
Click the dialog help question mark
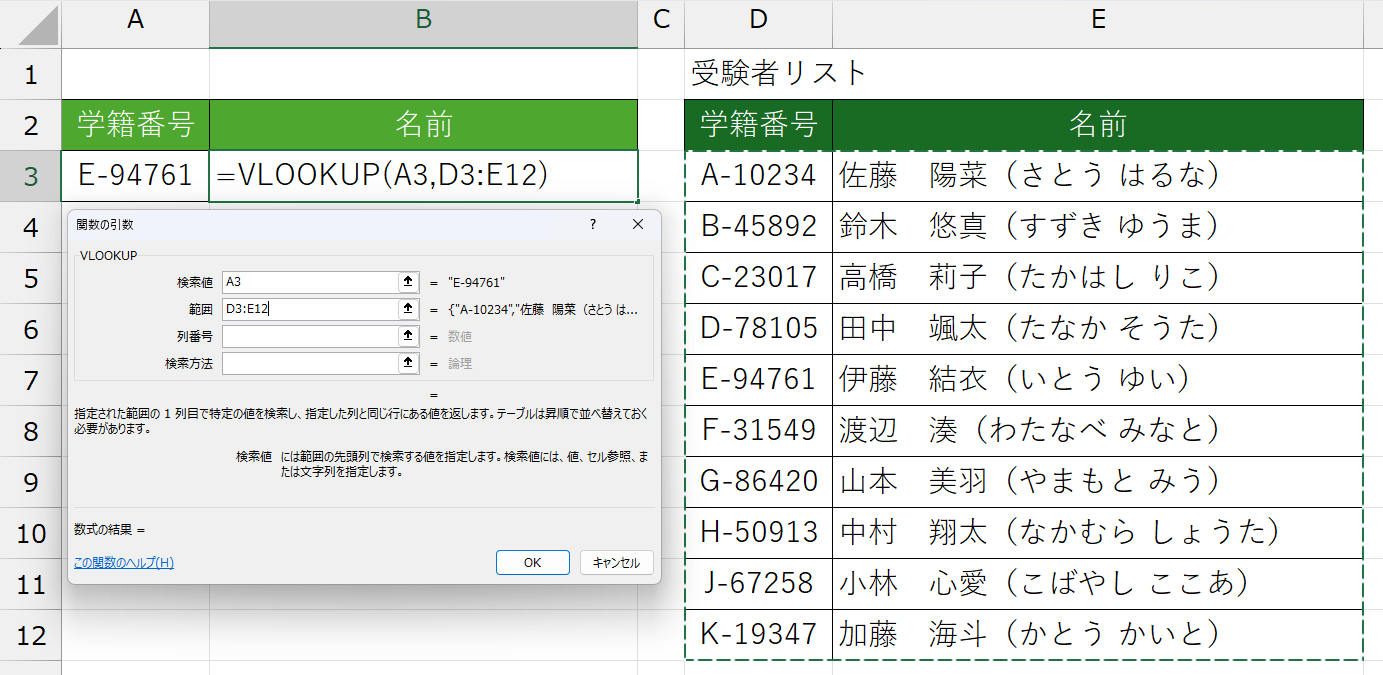(x=593, y=225)
